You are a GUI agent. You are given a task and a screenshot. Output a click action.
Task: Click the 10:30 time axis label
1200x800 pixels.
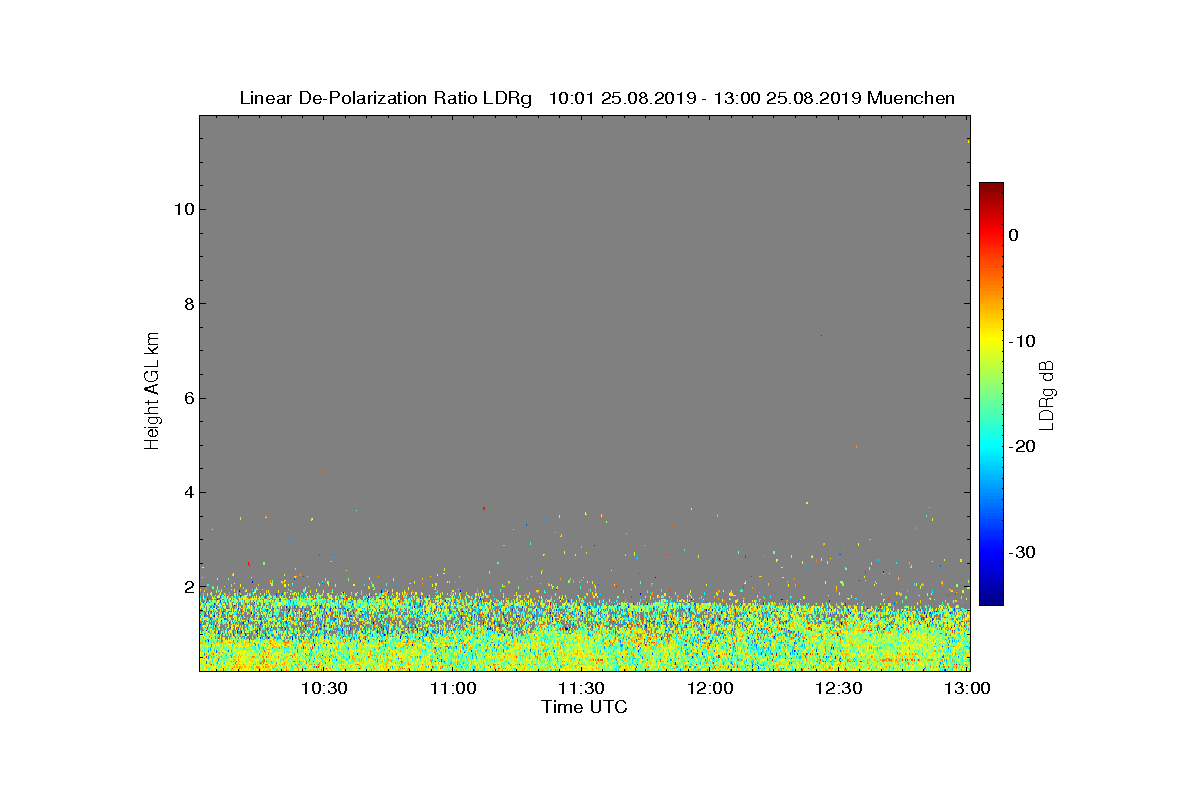pyautogui.click(x=324, y=689)
